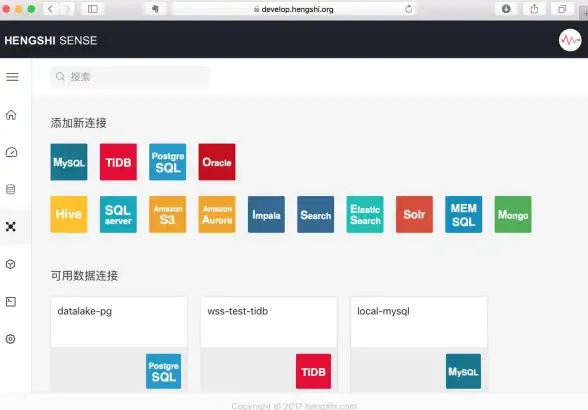Image resolution: width=588 pixels, height=410 pixels.
Task: Select the TiDB tile under add connection
Action: (x=118, y=162)
